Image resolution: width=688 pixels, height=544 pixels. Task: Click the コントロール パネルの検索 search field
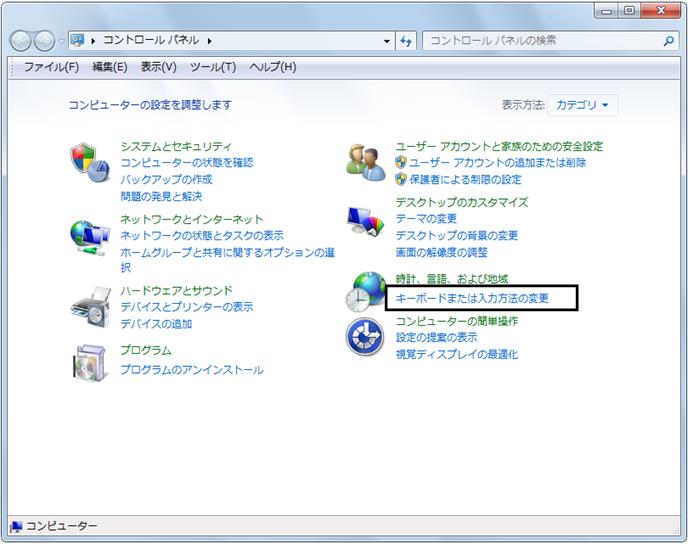pos(552,41)
